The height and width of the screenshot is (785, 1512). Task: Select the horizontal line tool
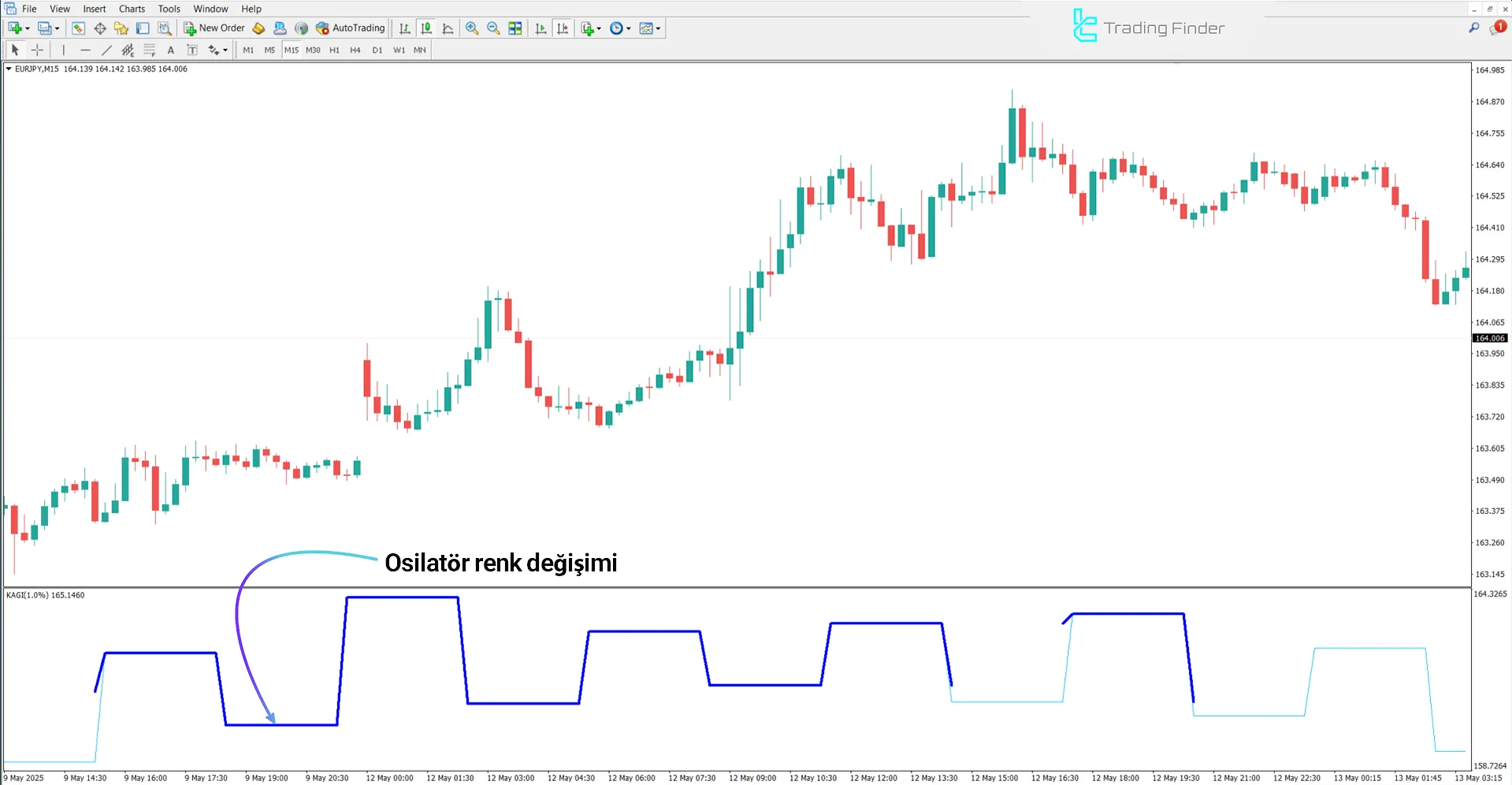point(85,50)
